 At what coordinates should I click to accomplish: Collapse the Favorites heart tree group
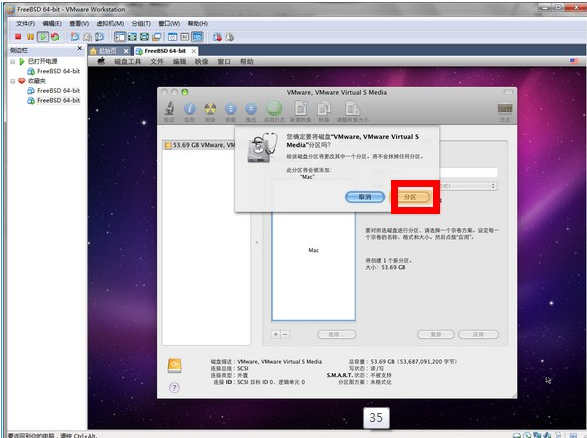pos(13,81)
